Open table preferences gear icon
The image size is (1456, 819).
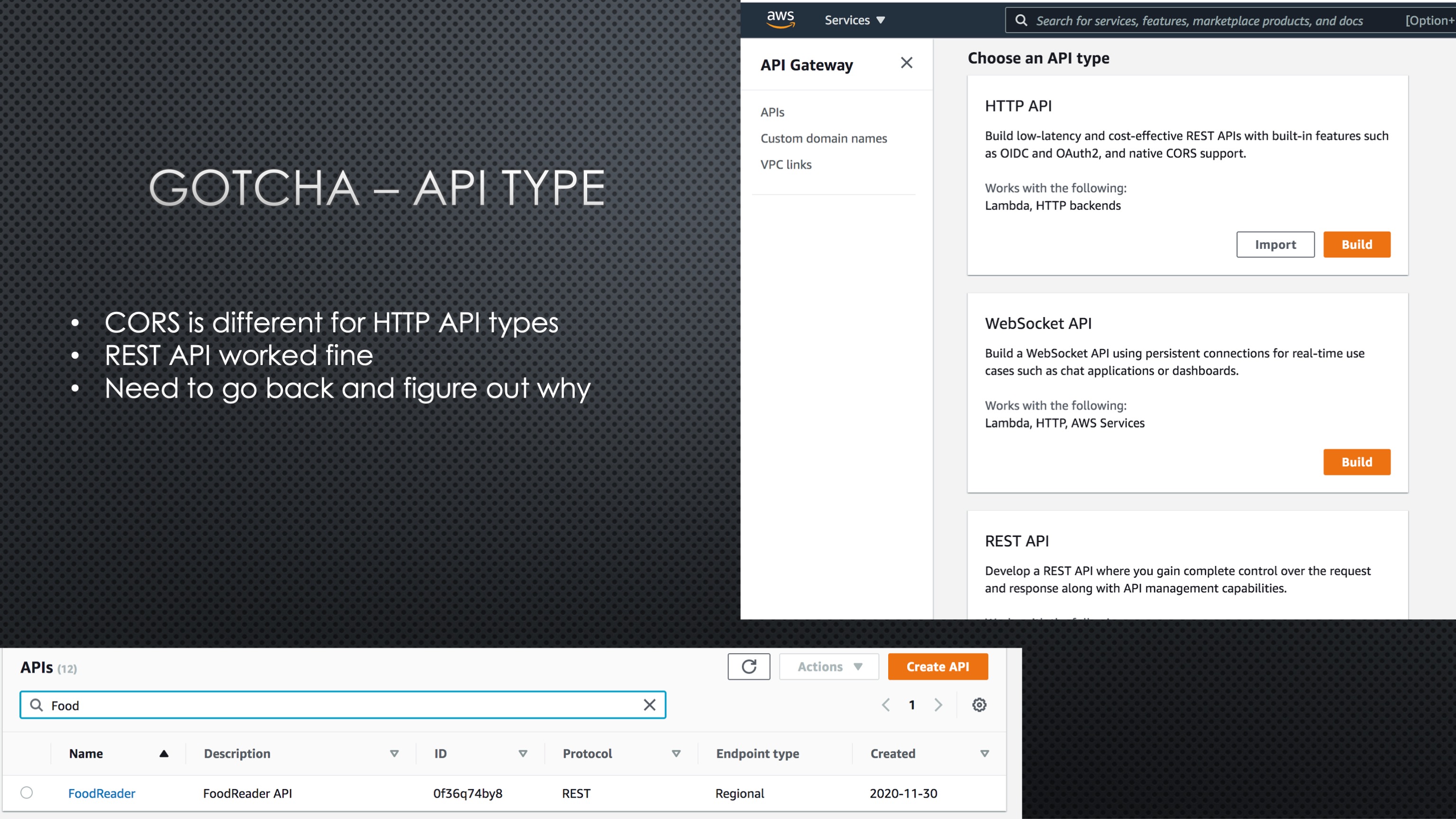pos(979,705)
